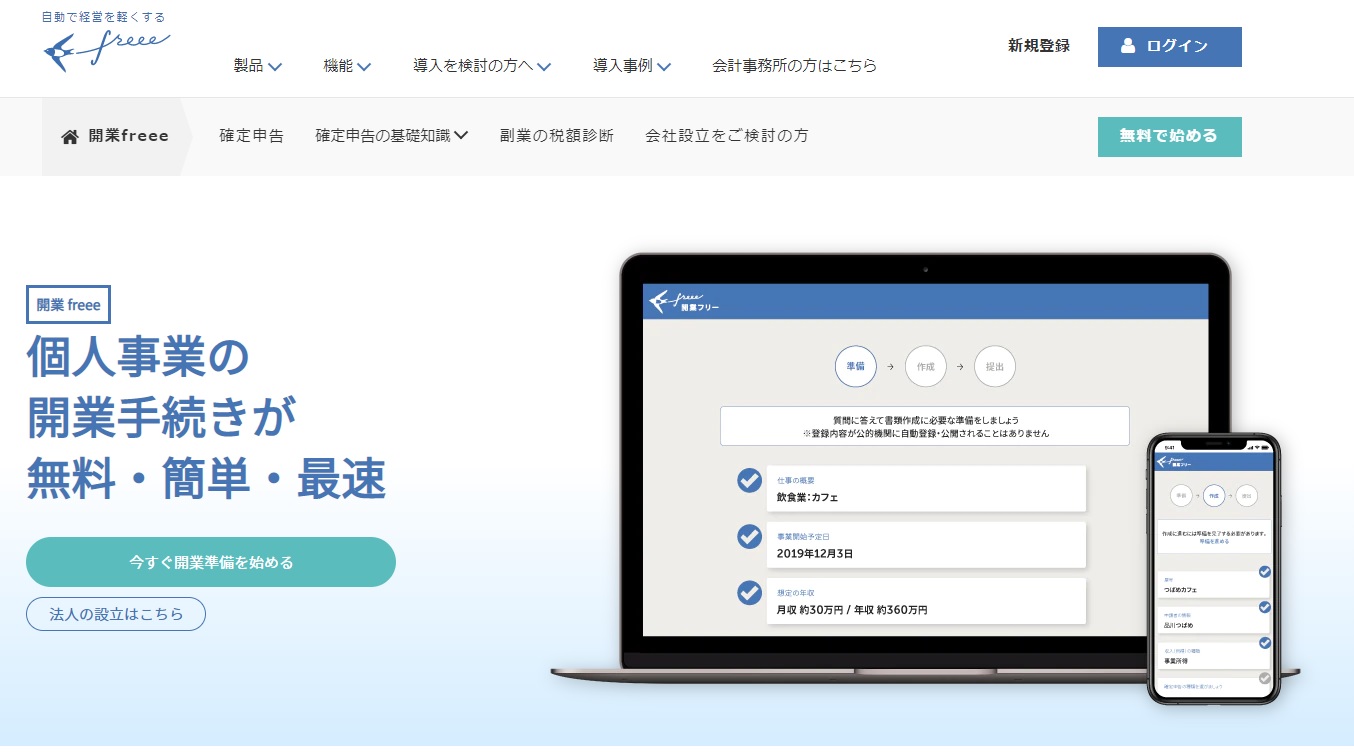Follow the 法人の設立はこちら link
This screenshot has width=1354, height=754.
116,614
